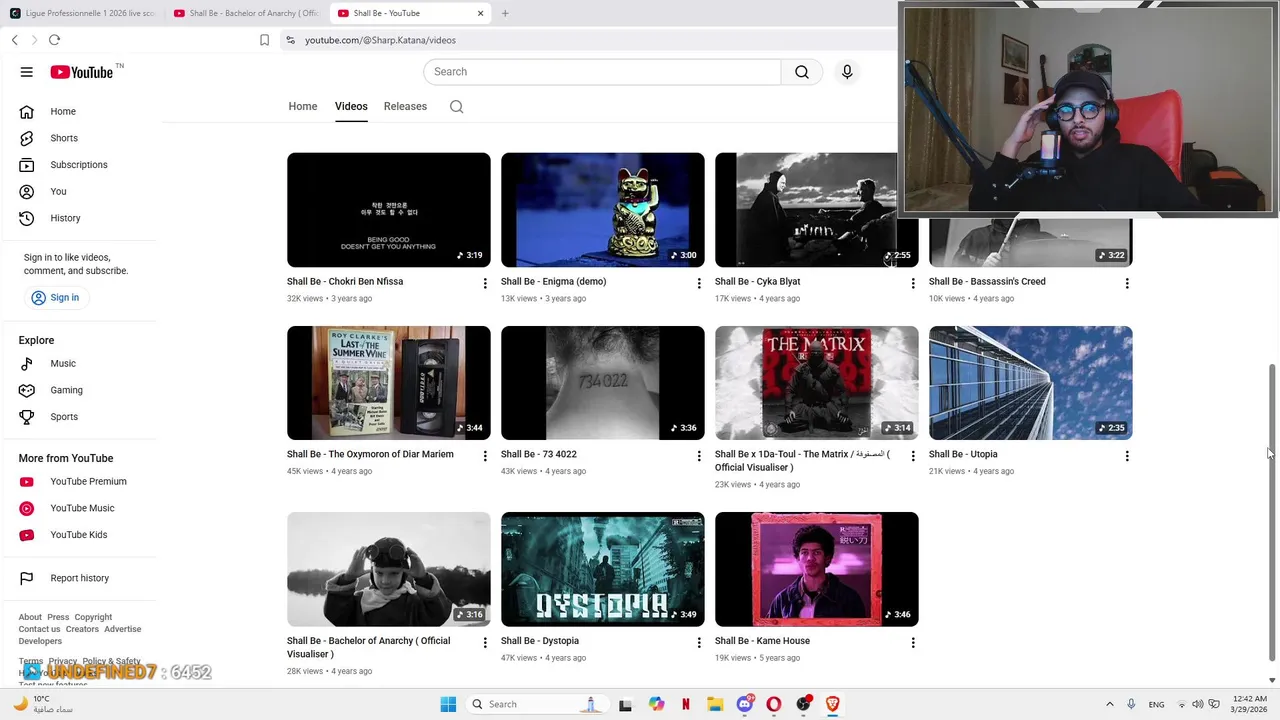This screenshot has width=1280, height=720.
Task: Open title link Shall Be - Cyka Blyat
Action: pos(758,282)
